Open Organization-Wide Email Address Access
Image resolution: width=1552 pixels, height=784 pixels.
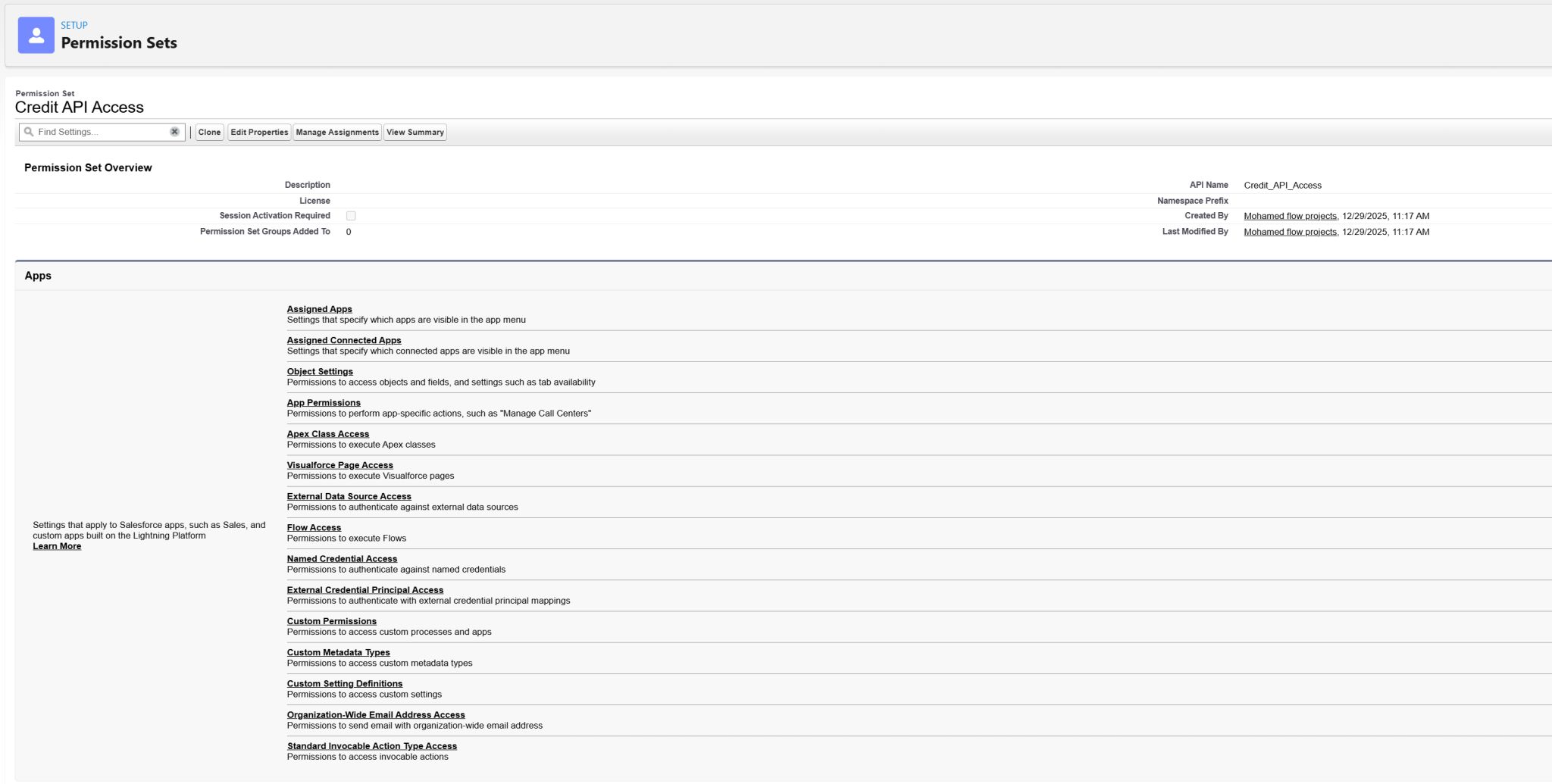pos(376,714)
